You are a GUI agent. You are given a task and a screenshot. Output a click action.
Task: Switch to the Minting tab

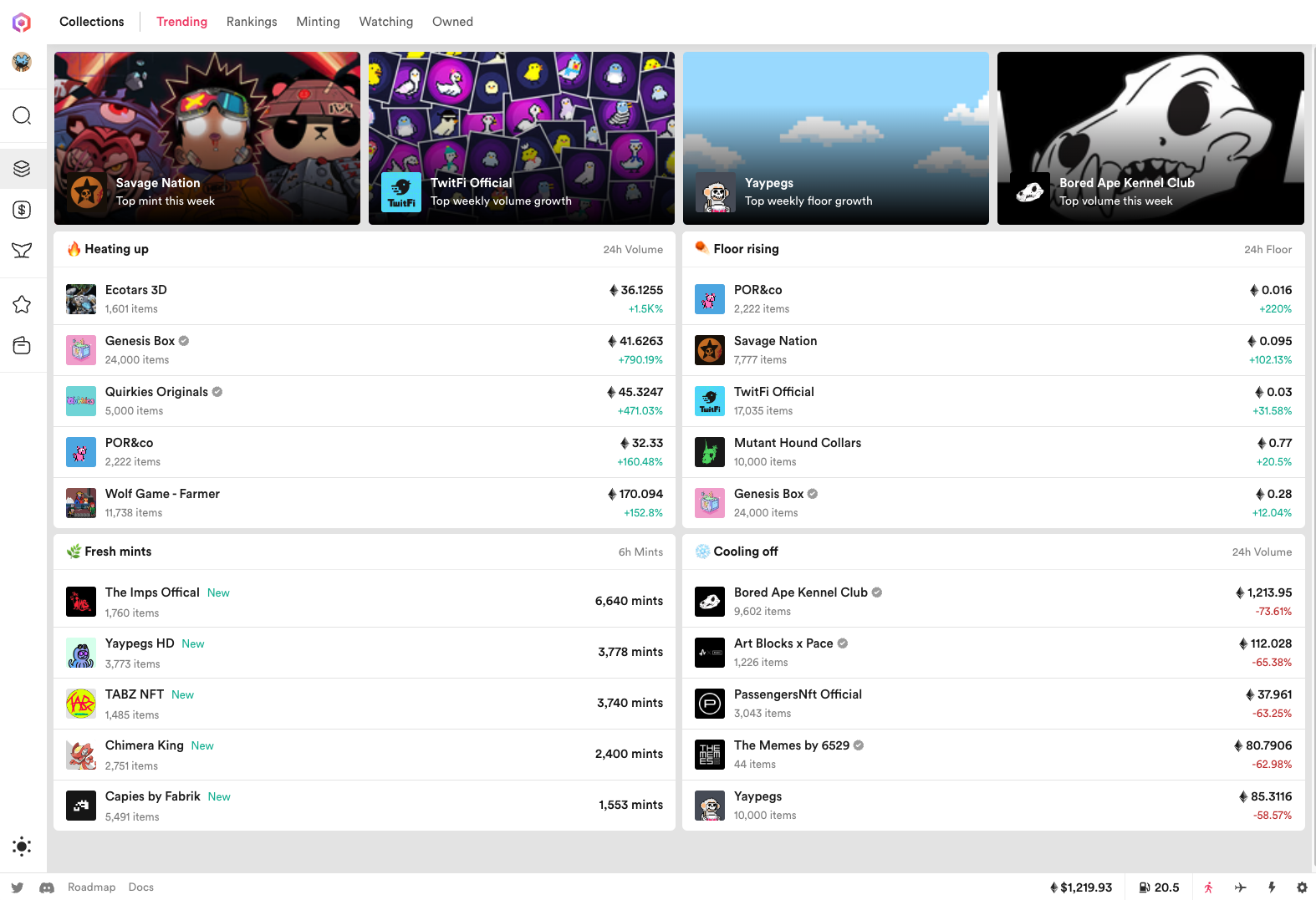318,22
